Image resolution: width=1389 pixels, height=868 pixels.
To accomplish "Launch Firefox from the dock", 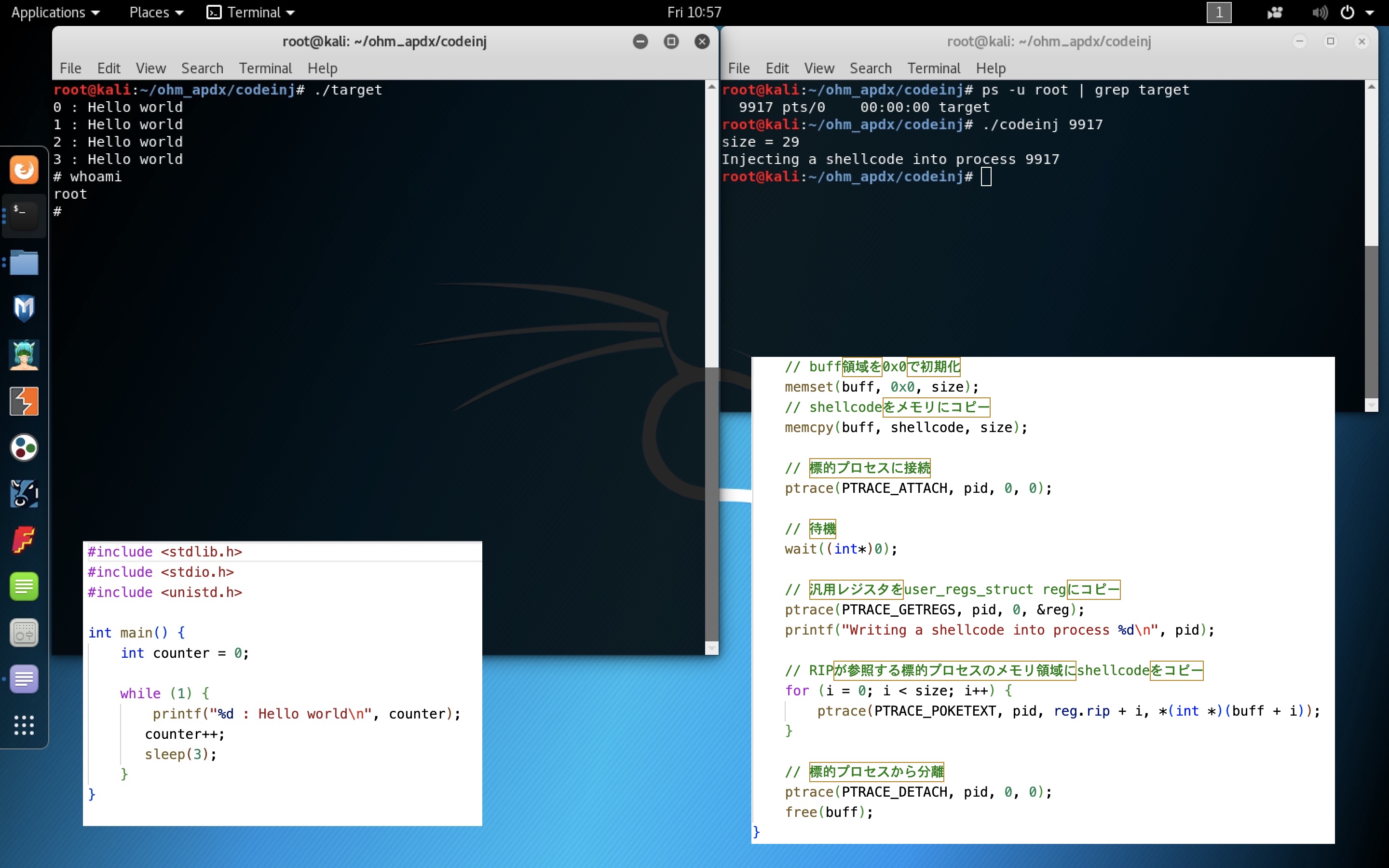I will tap(24, 169).
